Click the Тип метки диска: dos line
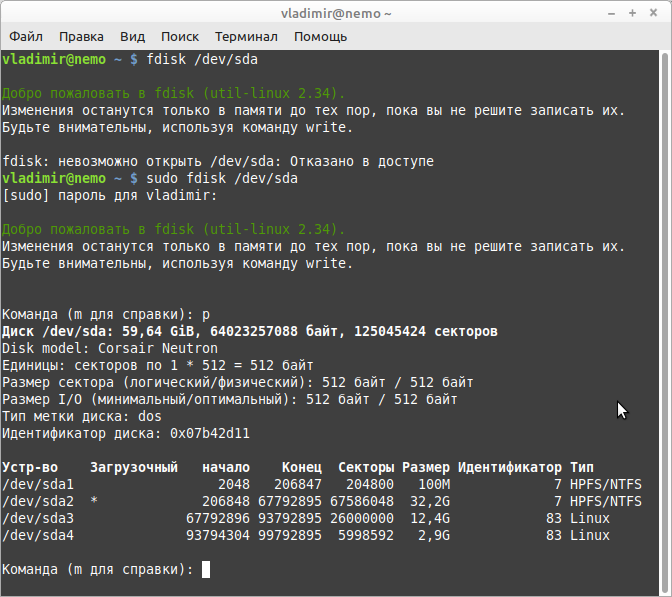 point(82,417)
